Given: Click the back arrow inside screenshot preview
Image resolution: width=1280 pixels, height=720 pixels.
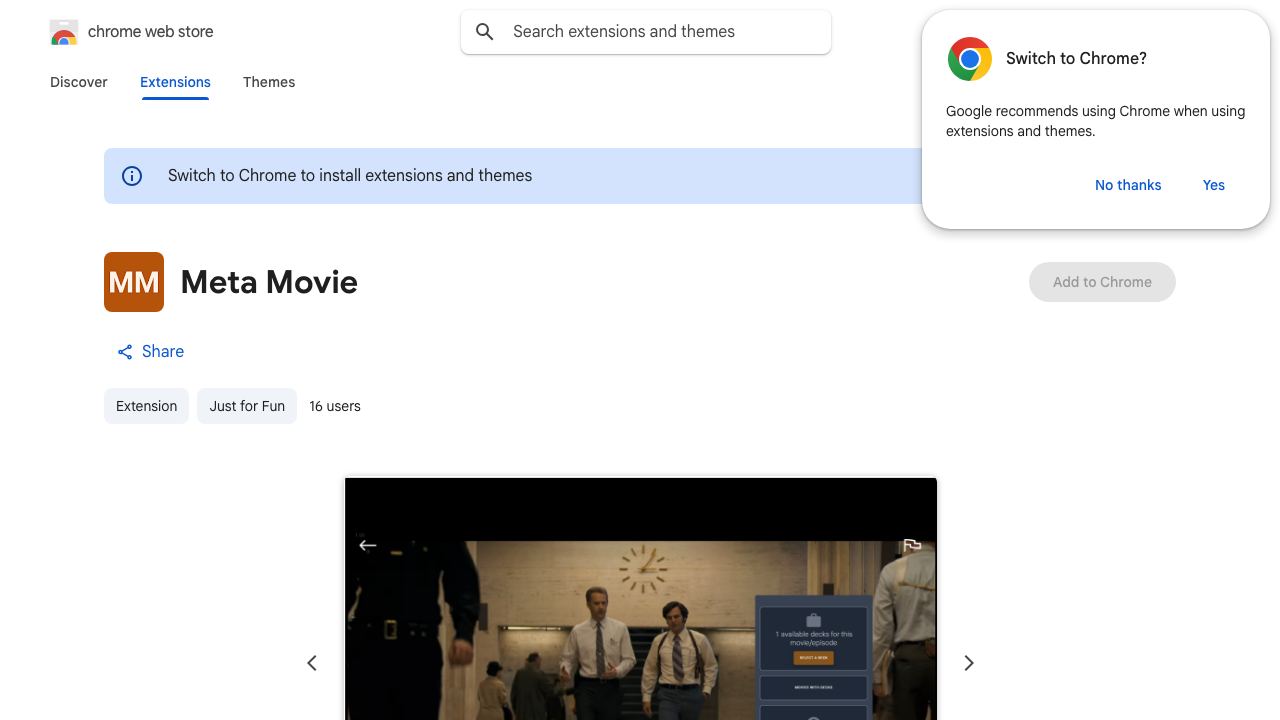Looking at the screenshot, I should coord(367,545).
